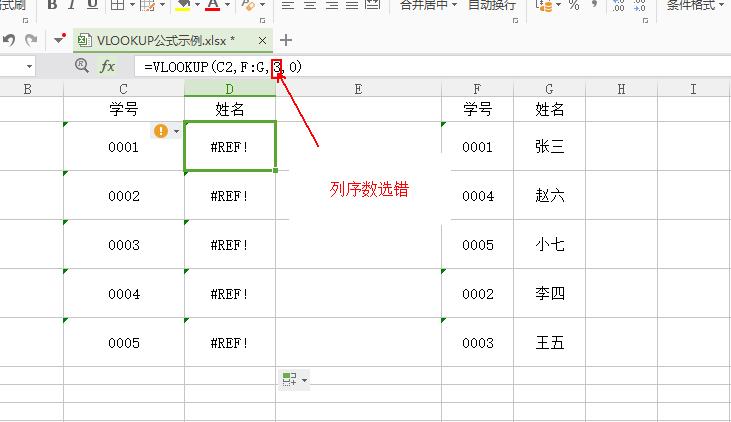Image resolution: width=731 pixels, height=422 pixels.
Task: Select column E header
Action: [358, 89]
